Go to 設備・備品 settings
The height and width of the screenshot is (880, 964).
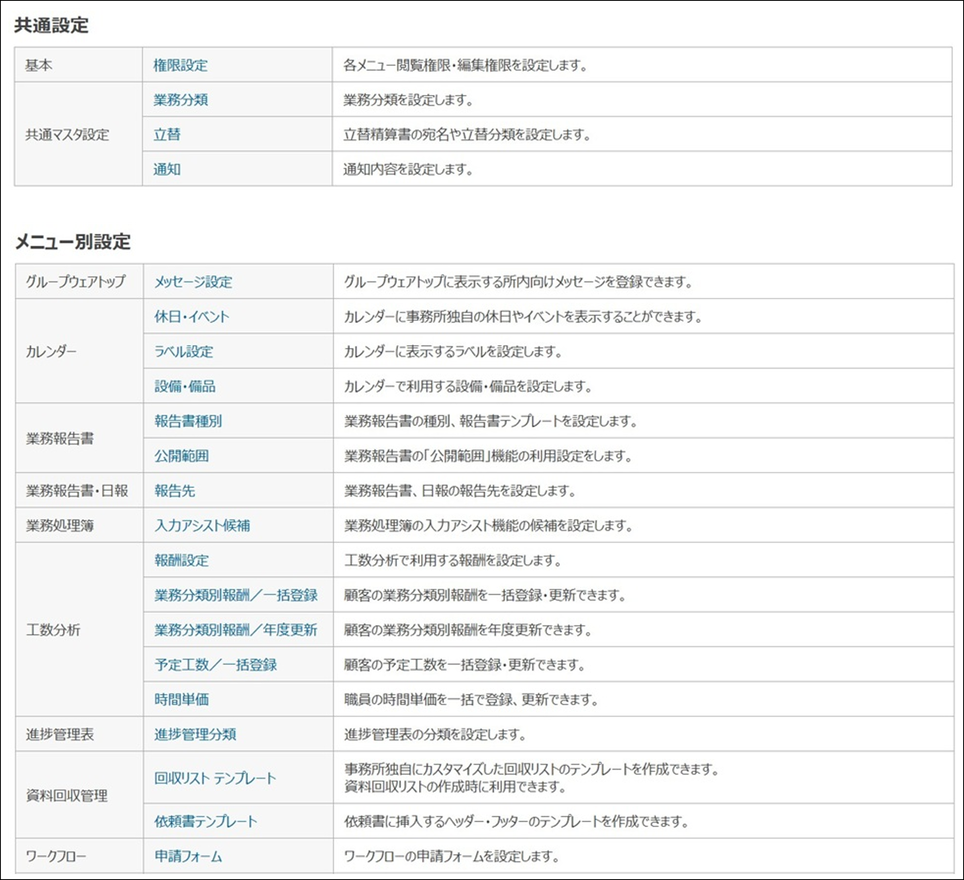(185, 386)
